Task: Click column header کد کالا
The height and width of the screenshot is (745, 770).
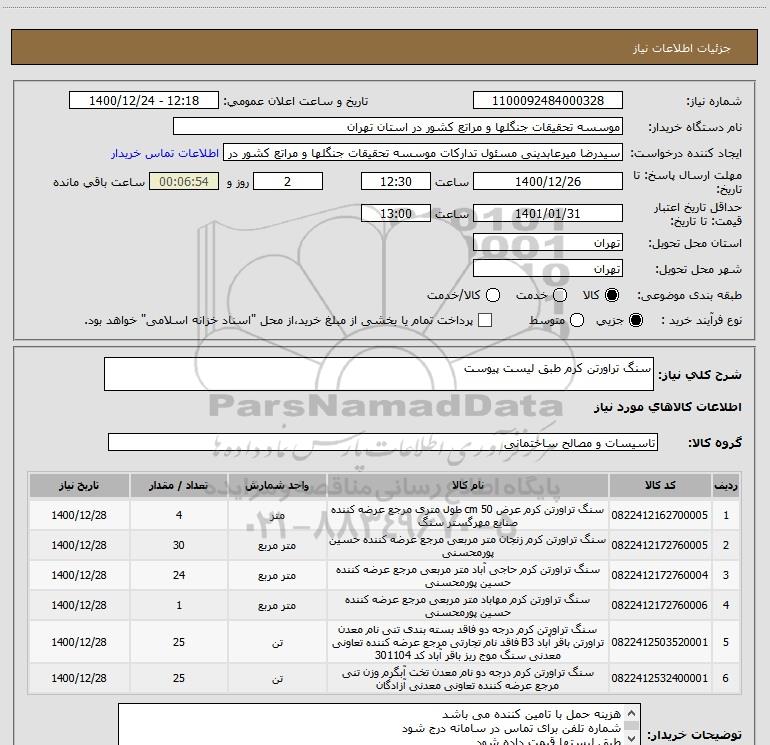Action: [660, 486]
